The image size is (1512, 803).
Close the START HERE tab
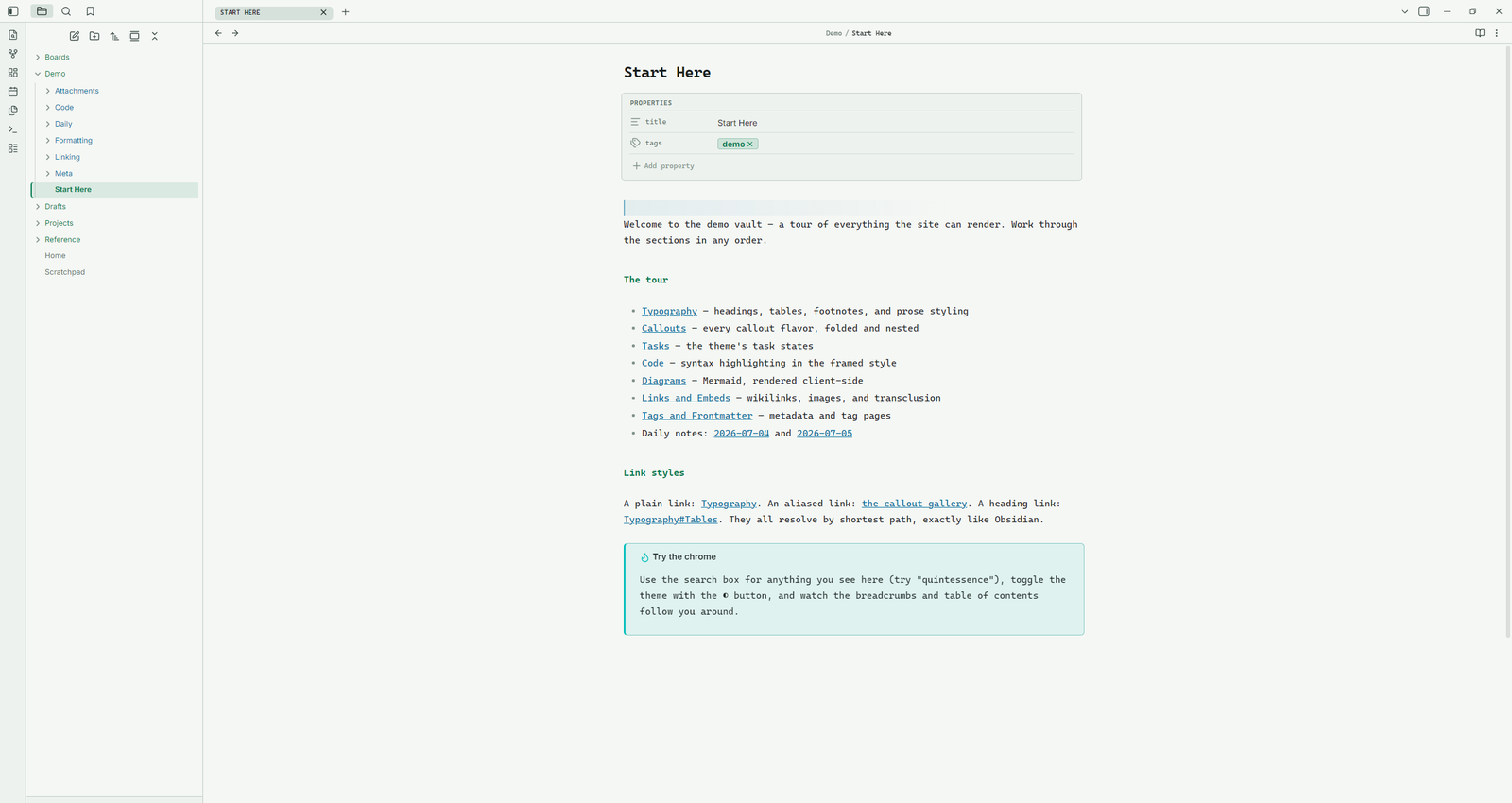tap(323, 12)
